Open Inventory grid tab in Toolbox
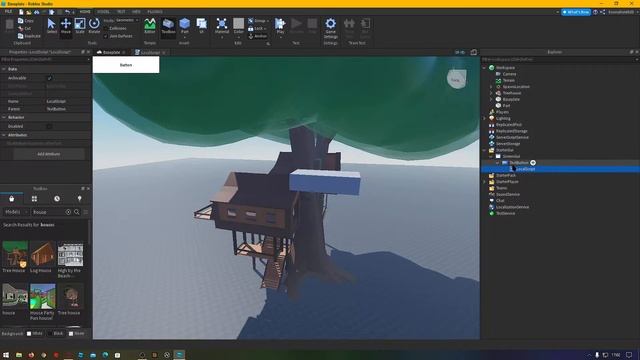The image size is (640, 360). (x=34, y=198)
